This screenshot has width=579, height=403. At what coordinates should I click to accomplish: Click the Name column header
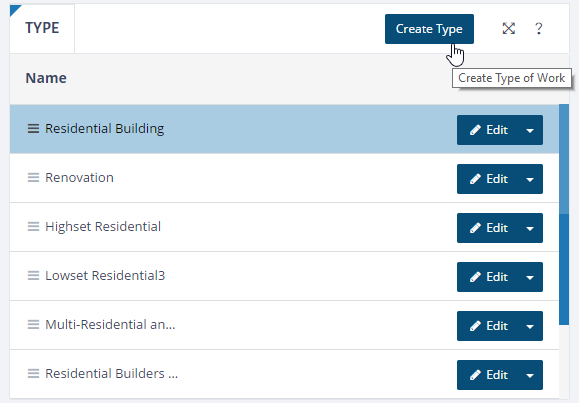(x=46, y=78)
